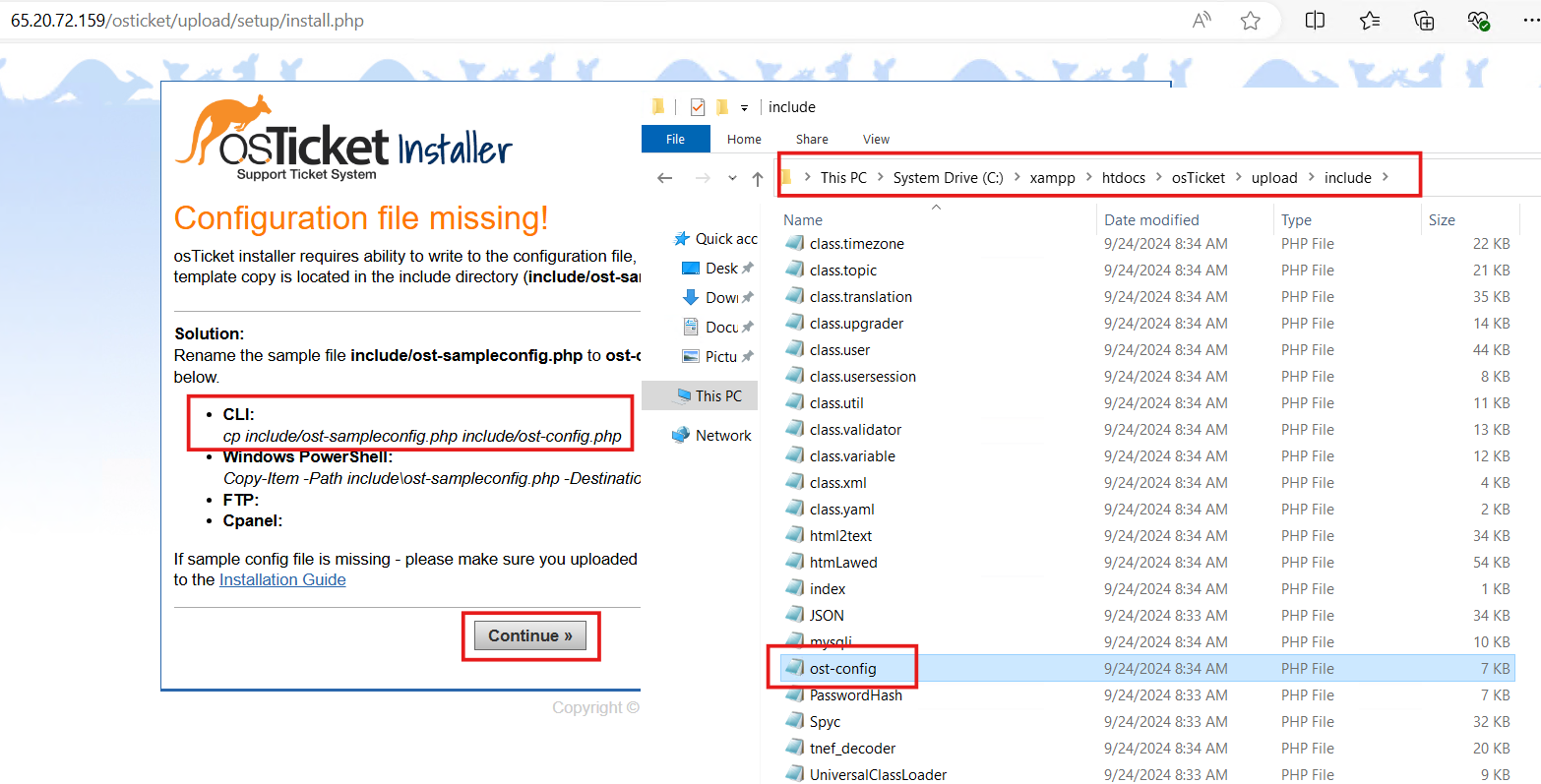The height and width of the screenshot is (784, 1541).
Task: Open Customize Quick Access Toolbar dropdown
Action: click(x=744, y=107)
